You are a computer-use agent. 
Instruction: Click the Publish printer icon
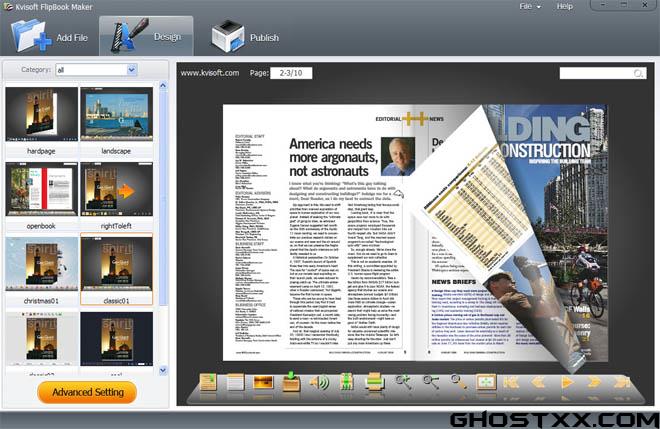point(228,37)
